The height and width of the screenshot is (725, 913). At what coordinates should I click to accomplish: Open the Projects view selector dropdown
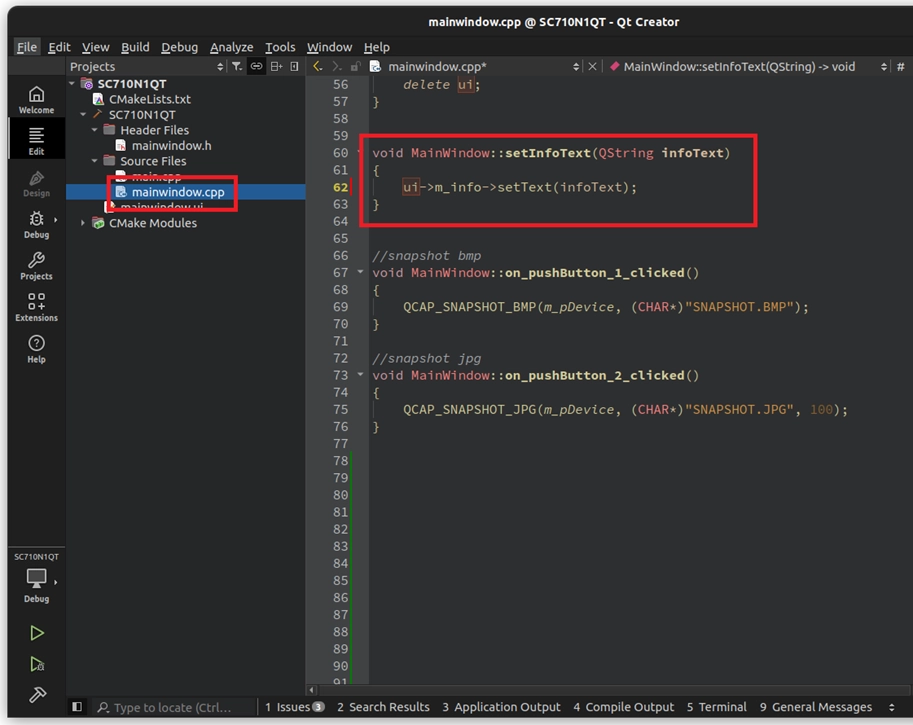pos(220,66)
